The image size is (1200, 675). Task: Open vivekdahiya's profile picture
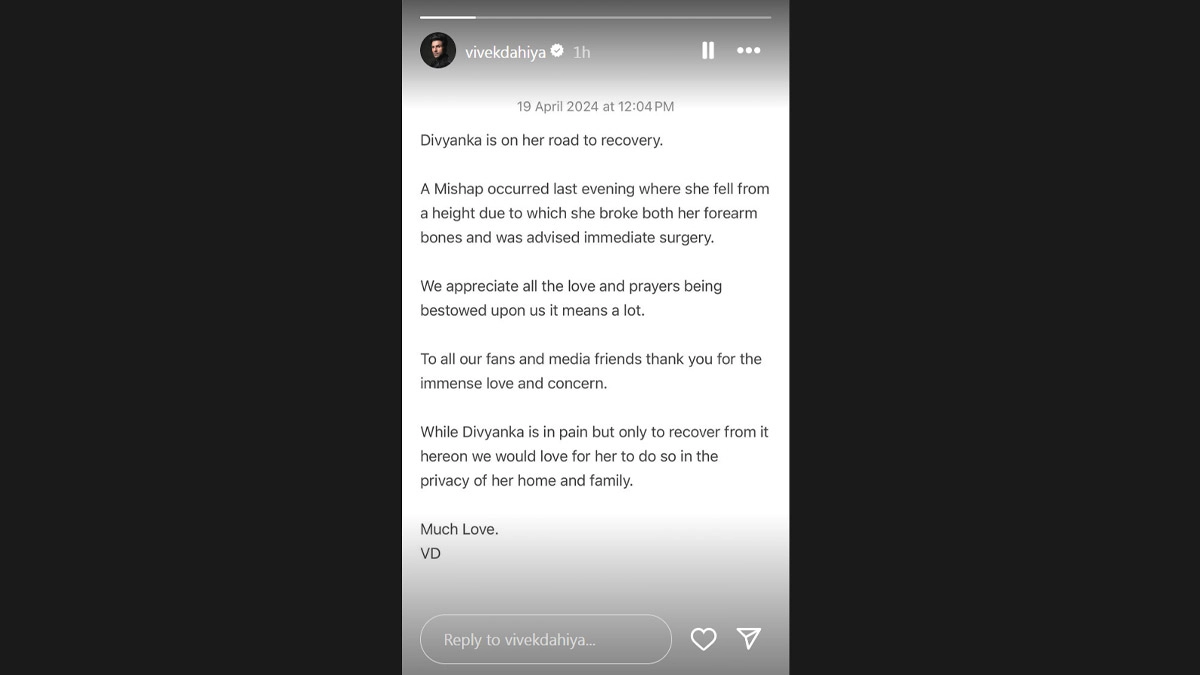438,51
